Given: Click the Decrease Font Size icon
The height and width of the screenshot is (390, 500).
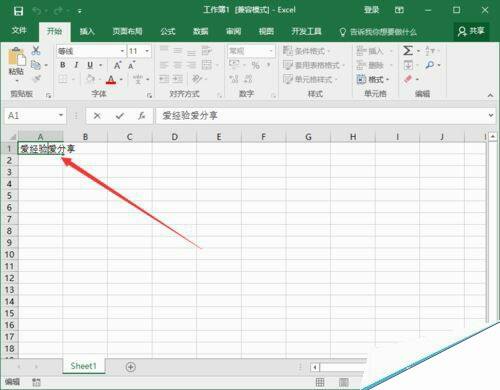Looking at the screenshot, I should click(x=132, y=65).
